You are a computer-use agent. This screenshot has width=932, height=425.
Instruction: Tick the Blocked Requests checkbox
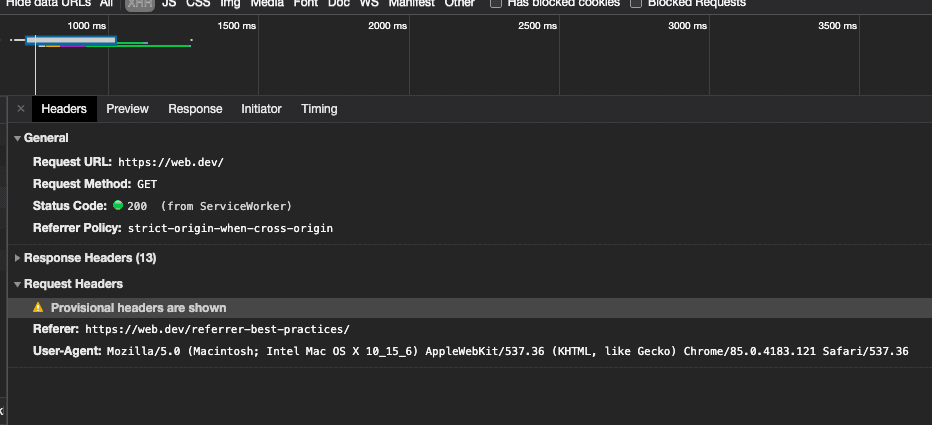pyautogui.click(x=636, y=4)
